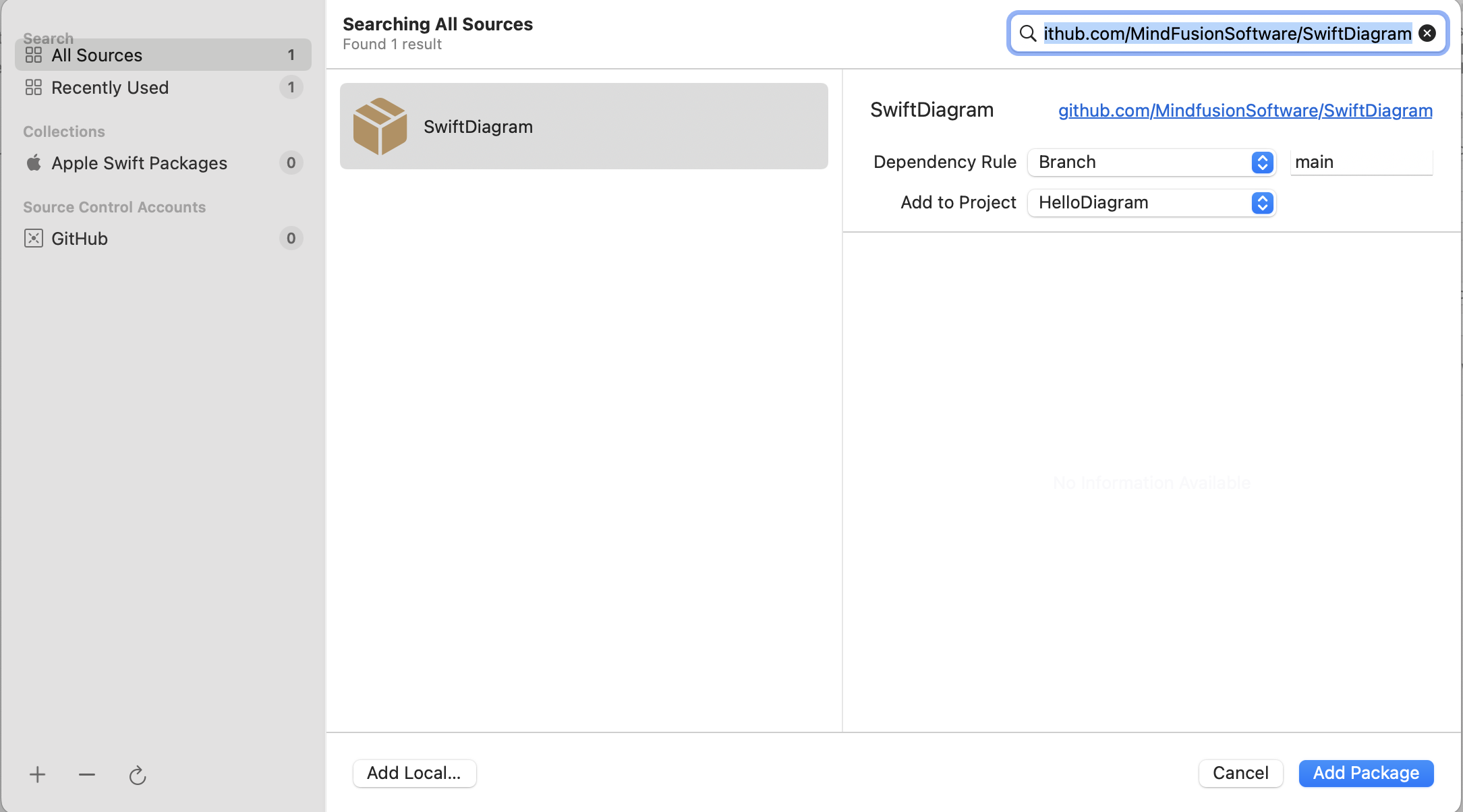Click the Recently Used icon in sidebar
The height and width of the screenshot is (812, 1463).
32,87
